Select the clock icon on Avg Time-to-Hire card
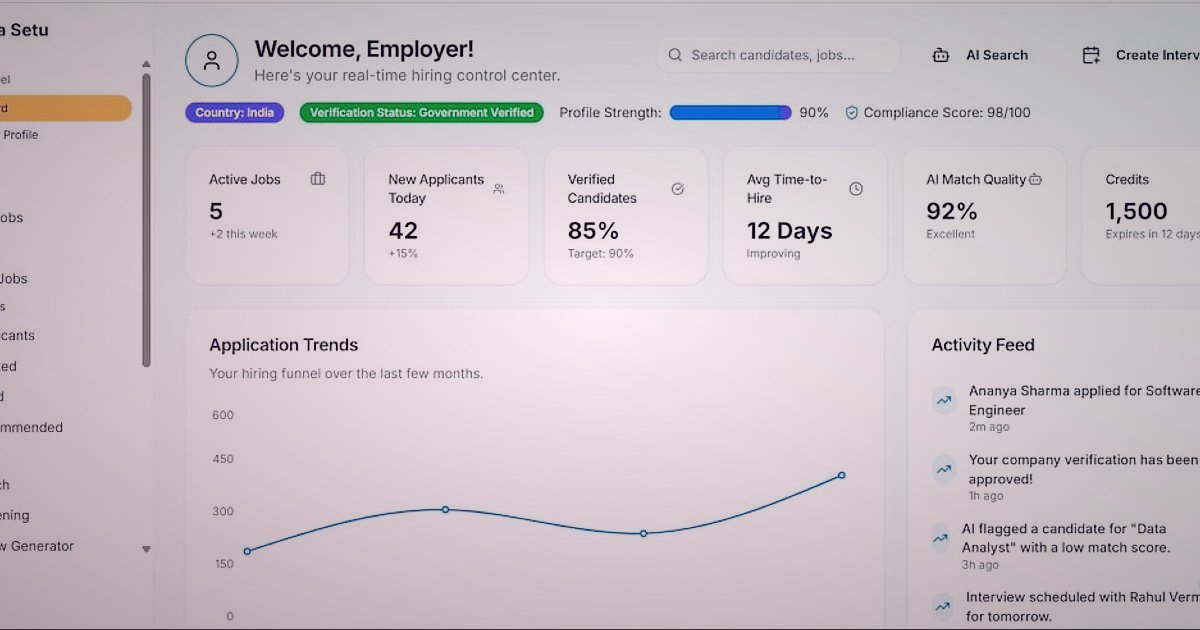The image size is (1200, 630). pyautogui.click(x=856, y=188)
